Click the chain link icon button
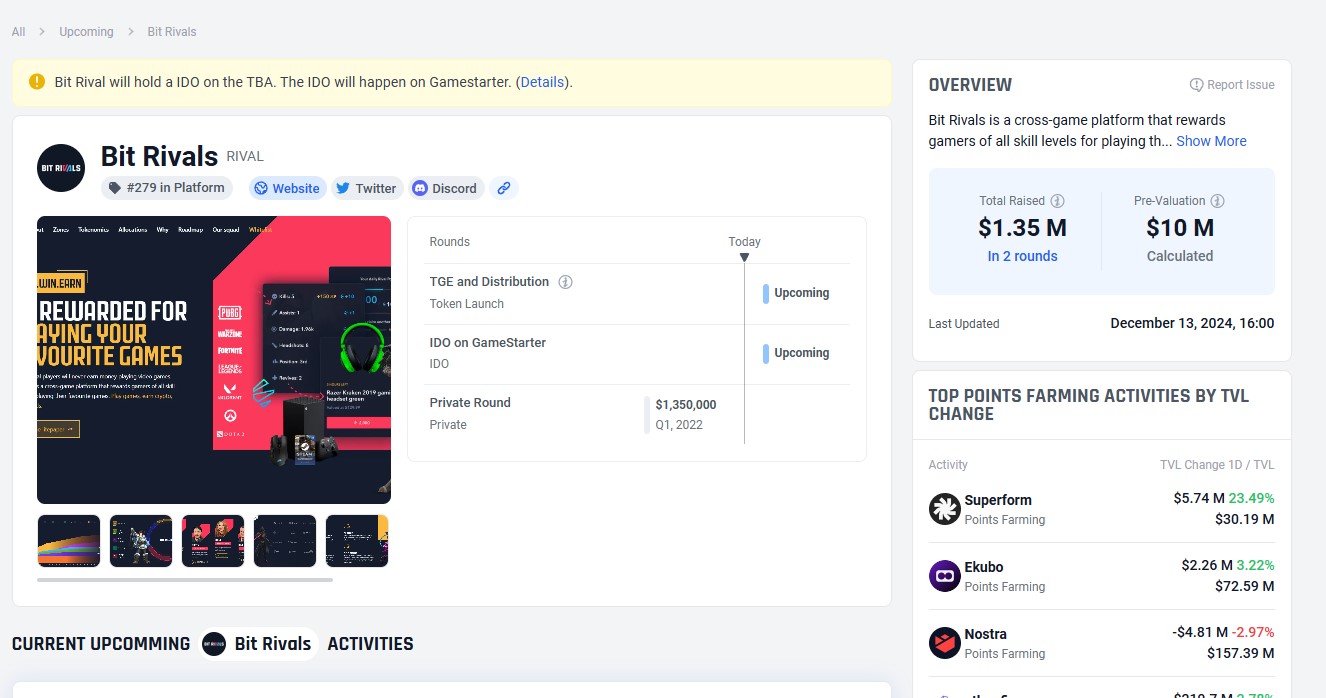The height and width of the screenshot is (698, 1326). point(504,188)
